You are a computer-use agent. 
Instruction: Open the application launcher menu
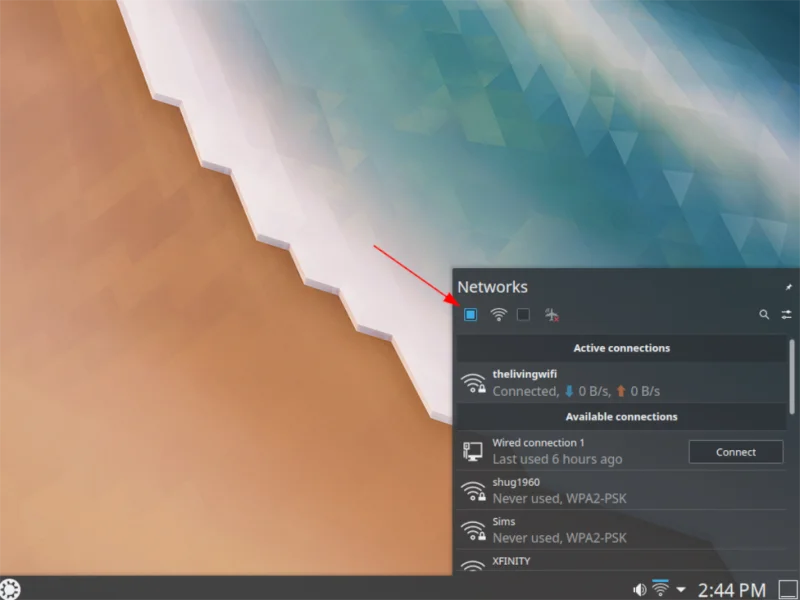pos(10,589)
